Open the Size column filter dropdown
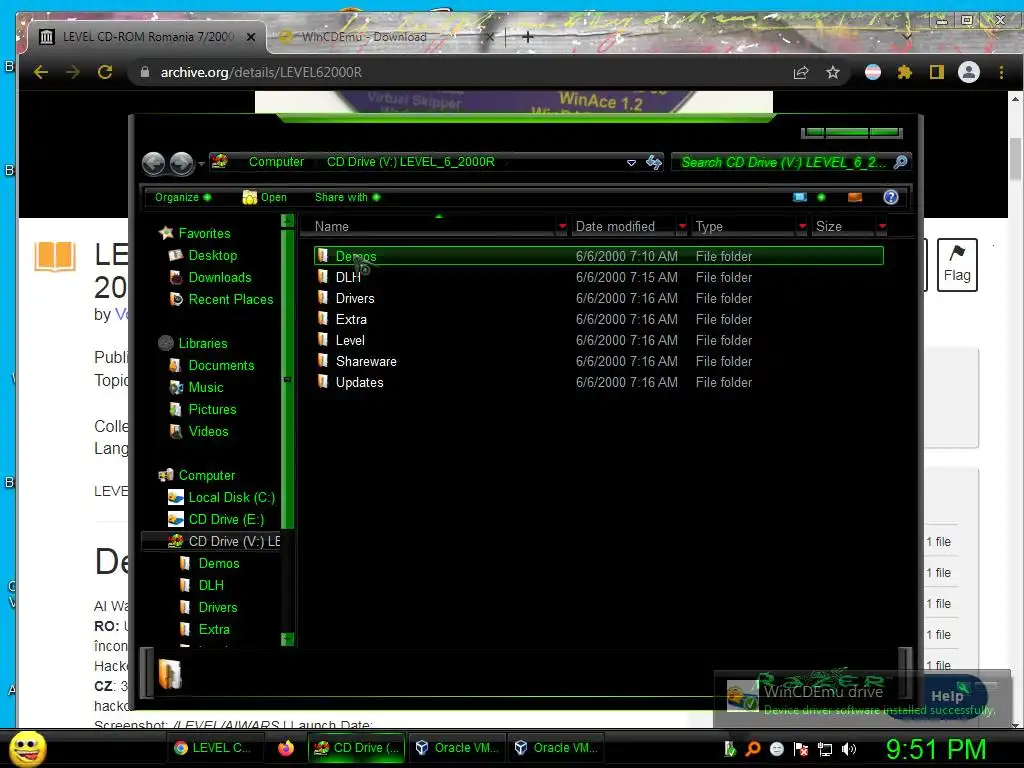 click(x=882, y=227)
